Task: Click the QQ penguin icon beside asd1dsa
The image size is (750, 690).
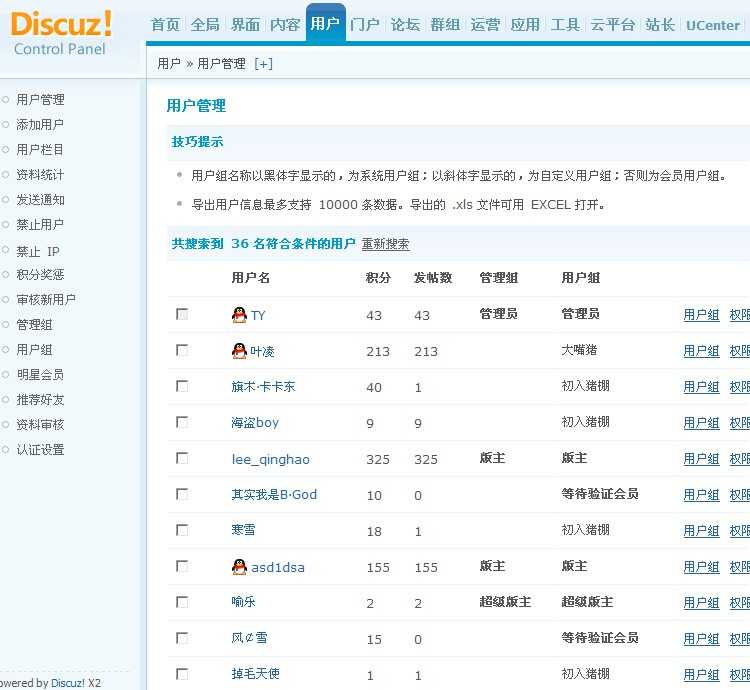Action: point(239,567)
